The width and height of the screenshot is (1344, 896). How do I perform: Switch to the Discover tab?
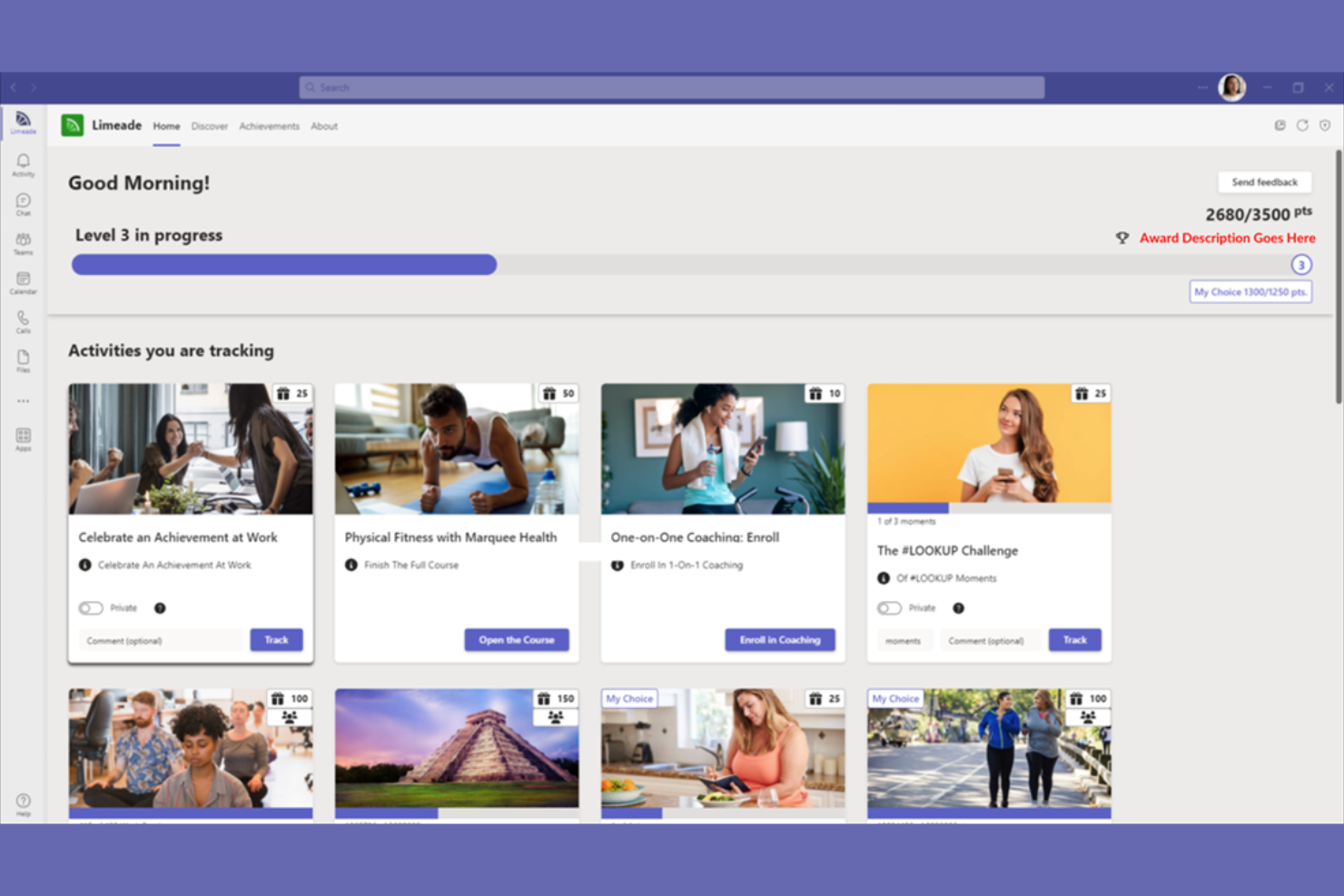coord(210,126)
